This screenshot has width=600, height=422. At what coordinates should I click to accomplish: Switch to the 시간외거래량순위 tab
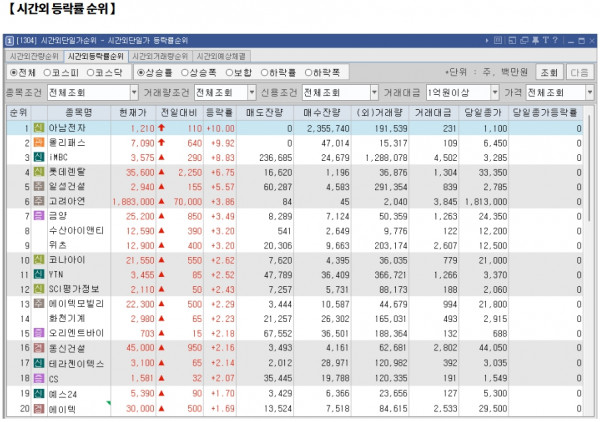tap(160, 56)
